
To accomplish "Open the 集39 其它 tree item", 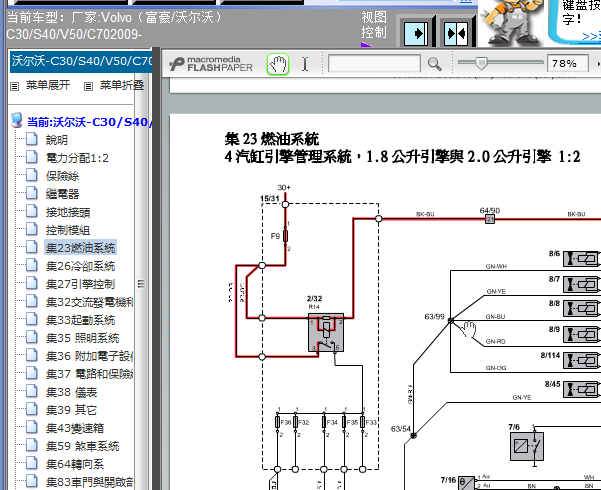I will 72,410.
